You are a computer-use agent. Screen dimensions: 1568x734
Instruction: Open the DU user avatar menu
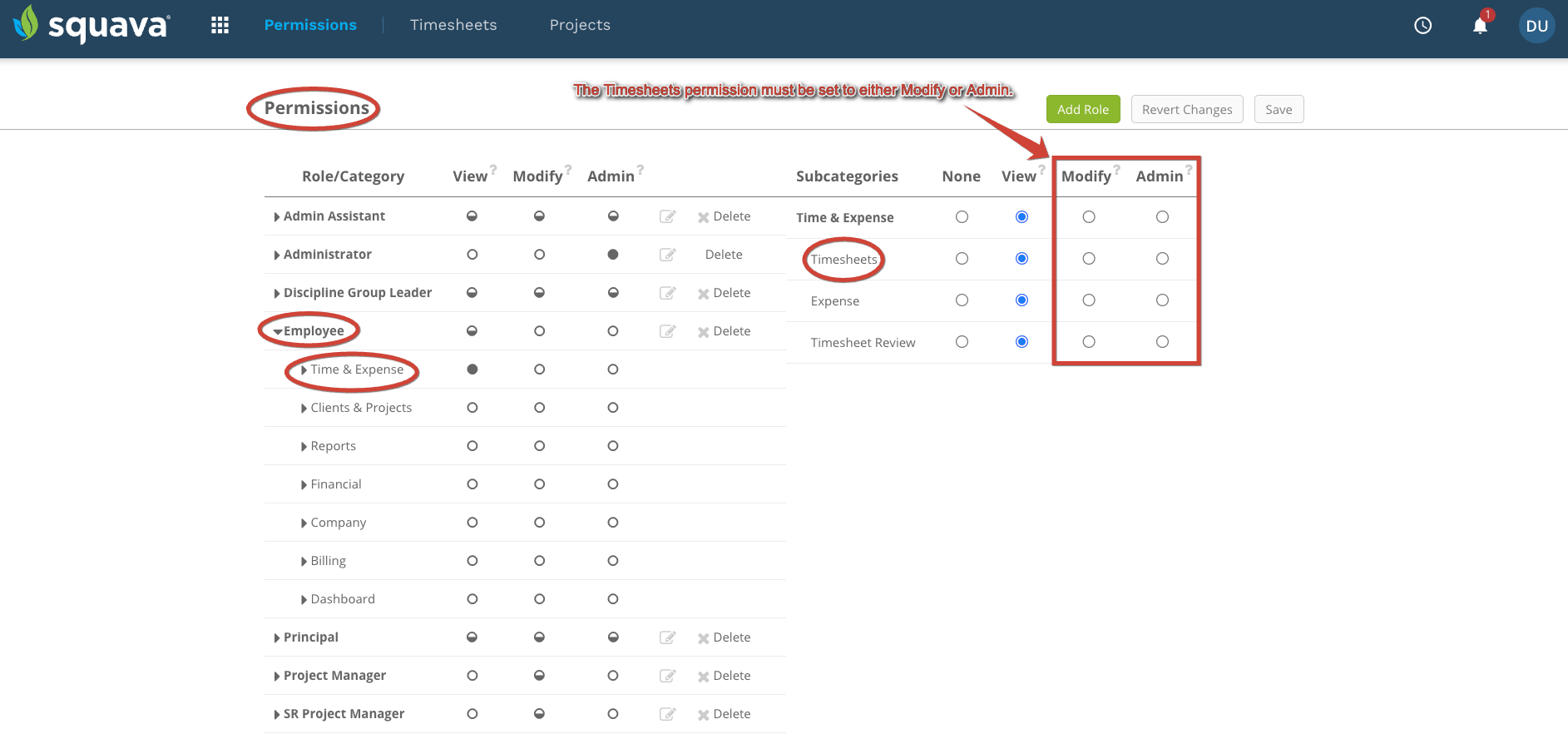click(x=1536, y=26)
